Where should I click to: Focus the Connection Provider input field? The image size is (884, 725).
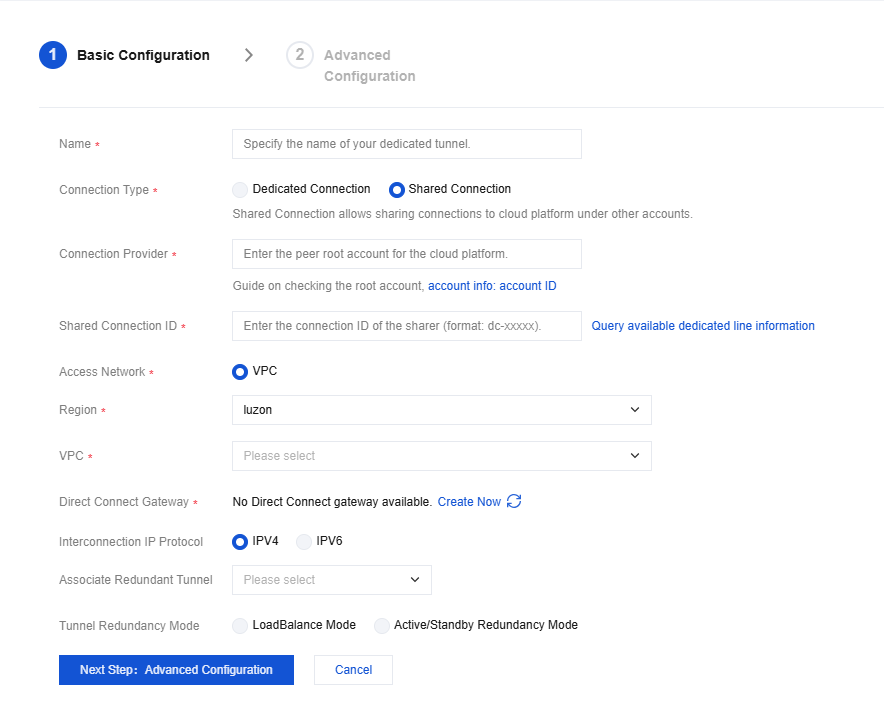[x=406, y=254]
